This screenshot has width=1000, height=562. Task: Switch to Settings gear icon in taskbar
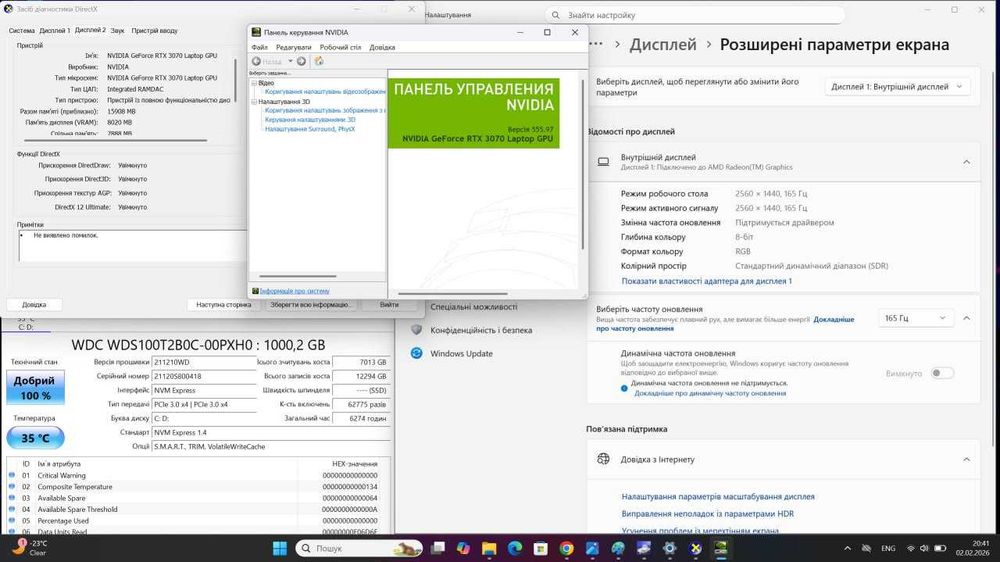pyautogui.click(x=670, y=548)
